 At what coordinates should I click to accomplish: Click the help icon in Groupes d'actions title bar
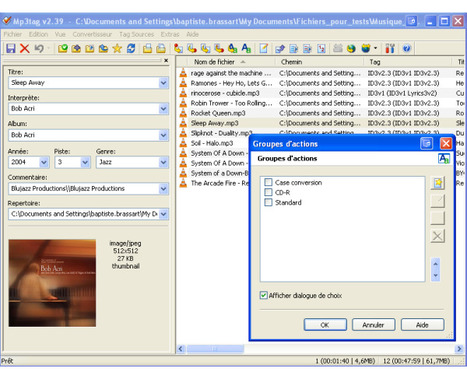[x=426, y=144]
